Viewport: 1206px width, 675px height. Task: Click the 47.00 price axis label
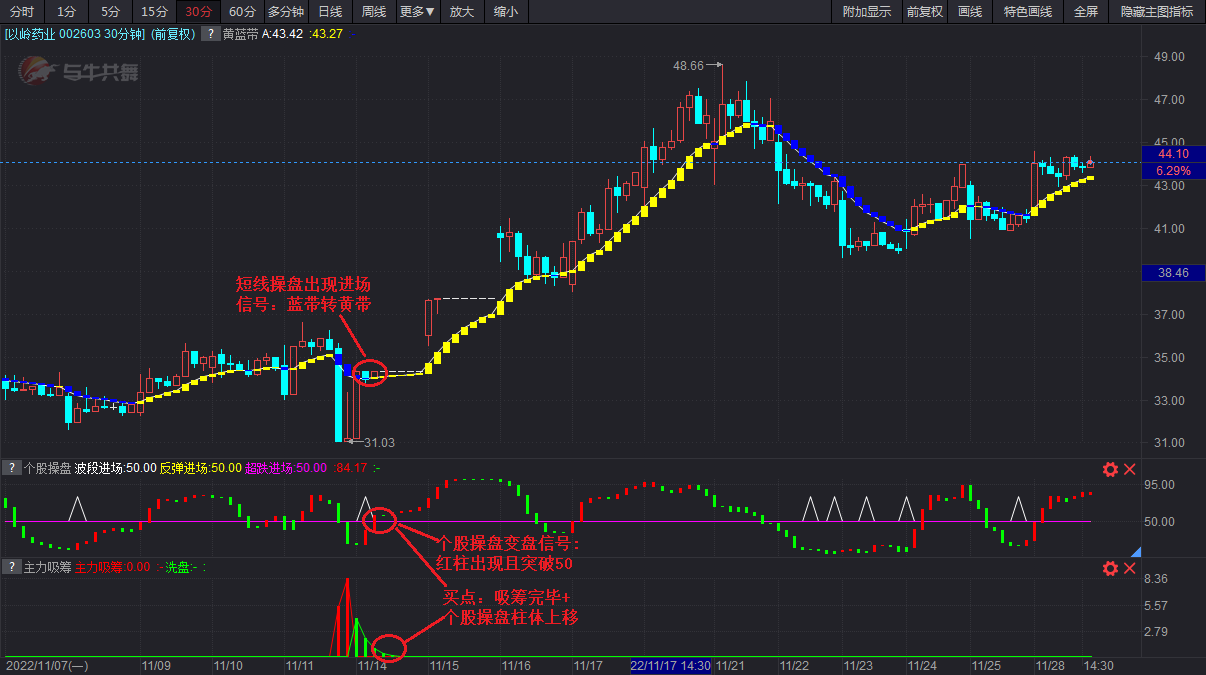(1170, 100)
